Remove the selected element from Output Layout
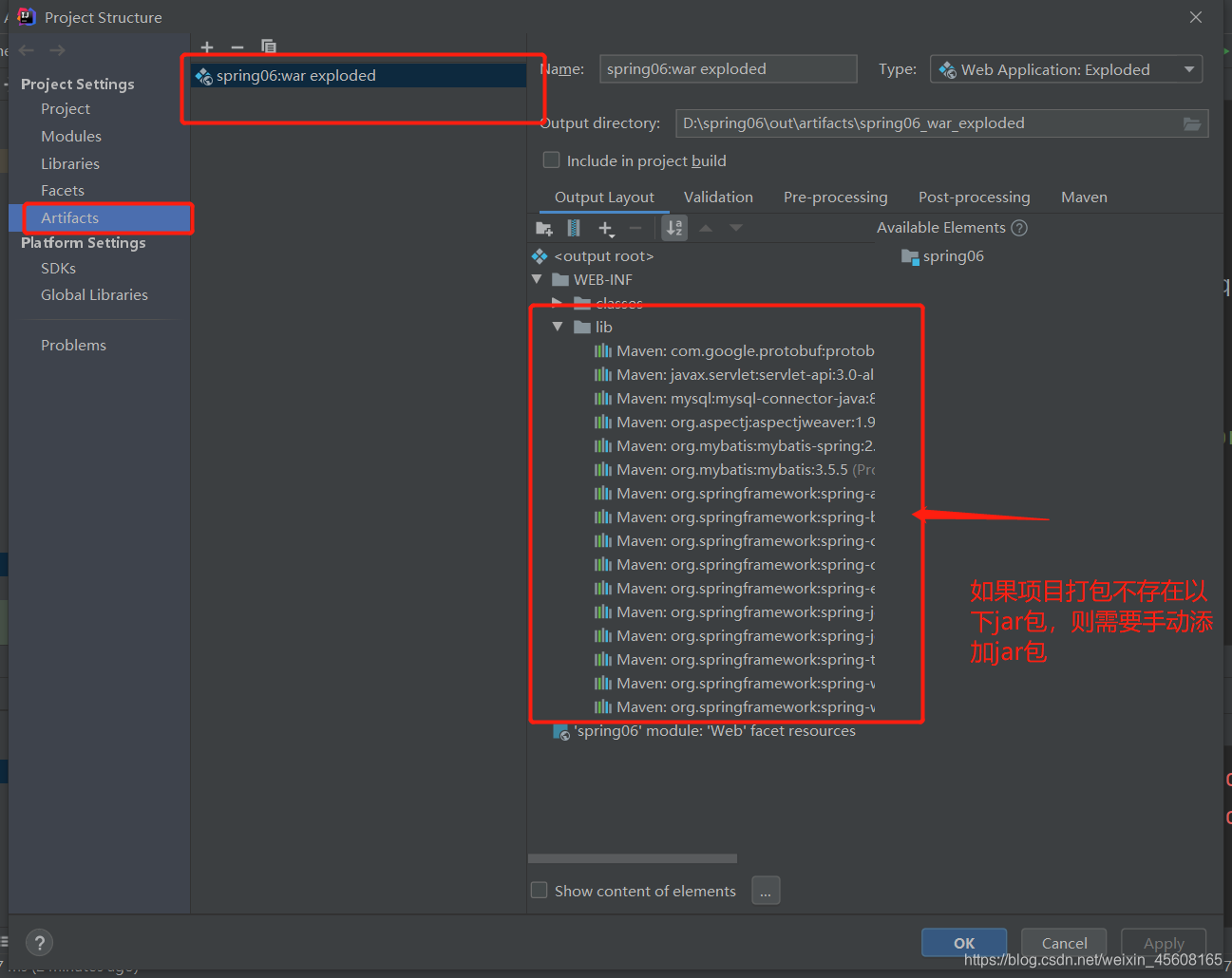Image resolution: width=1232 pixels, height=978 pixels. tap(635, 228)
